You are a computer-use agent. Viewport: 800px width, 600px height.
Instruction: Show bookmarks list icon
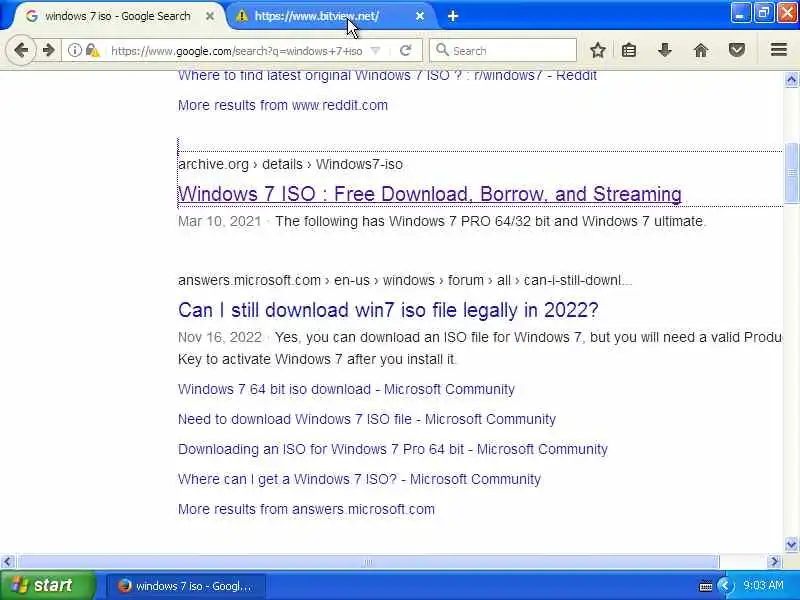[x=629, y=50]
